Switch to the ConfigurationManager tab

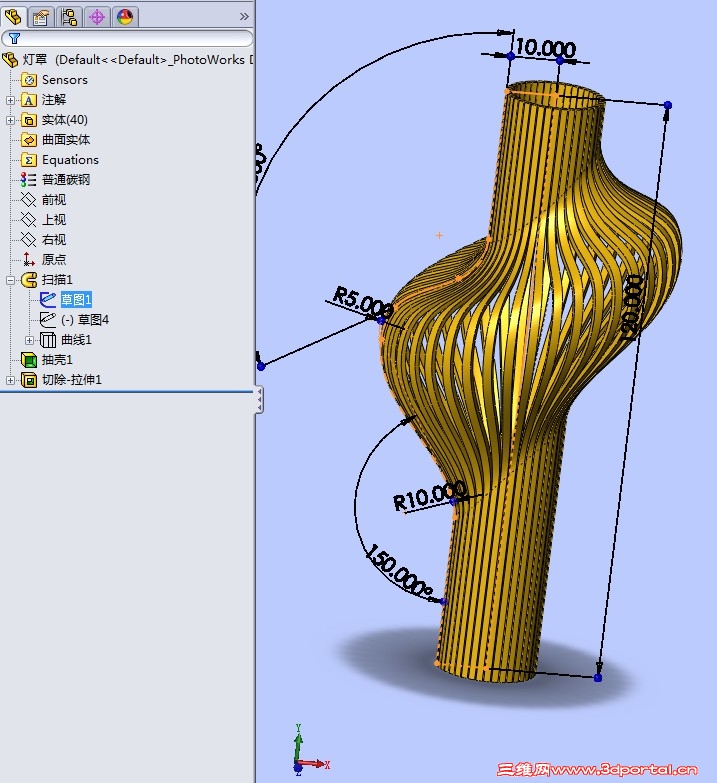69,17
